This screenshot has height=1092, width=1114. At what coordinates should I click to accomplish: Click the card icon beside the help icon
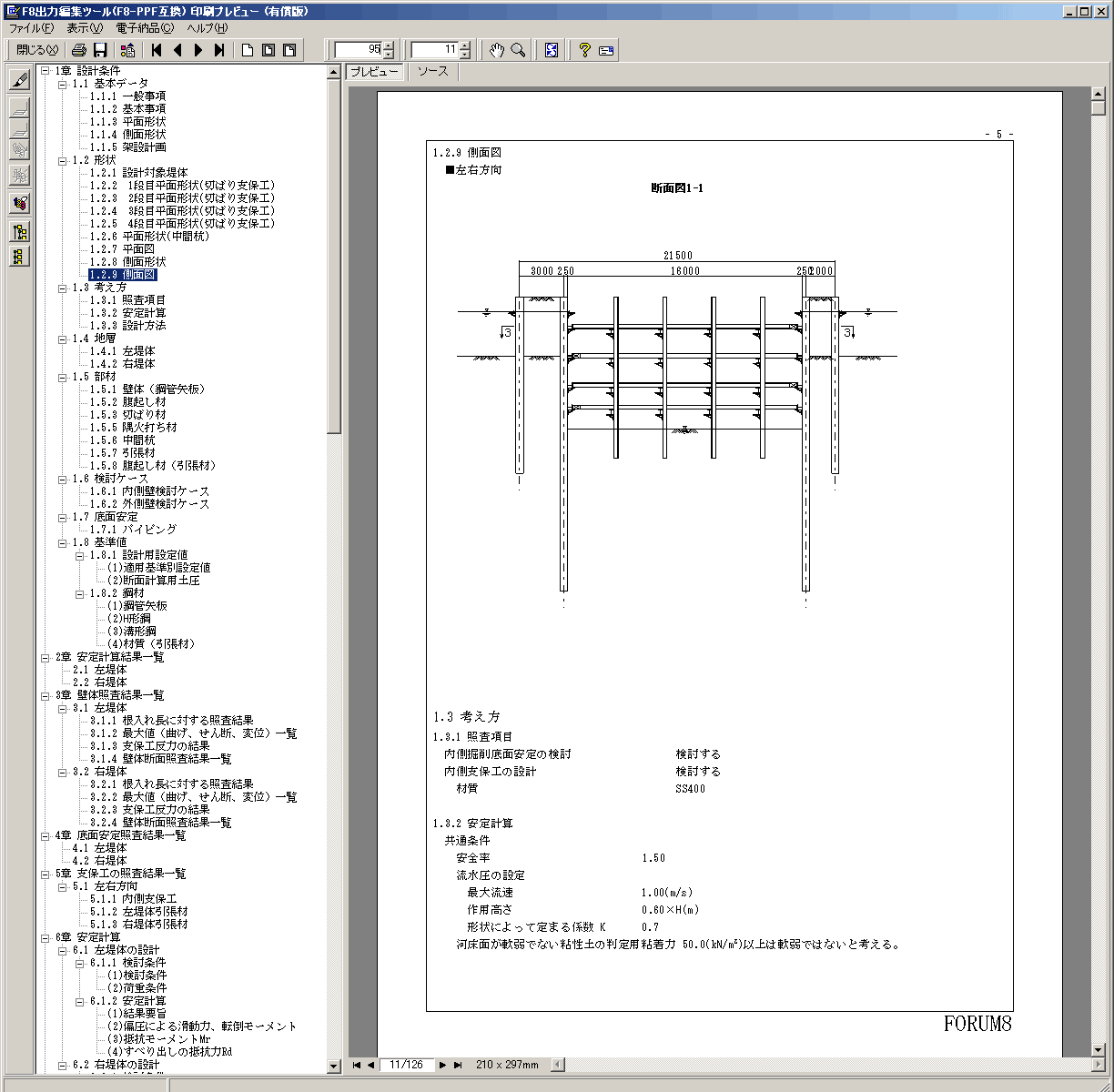pyautogui.click(x=606, y=50)
